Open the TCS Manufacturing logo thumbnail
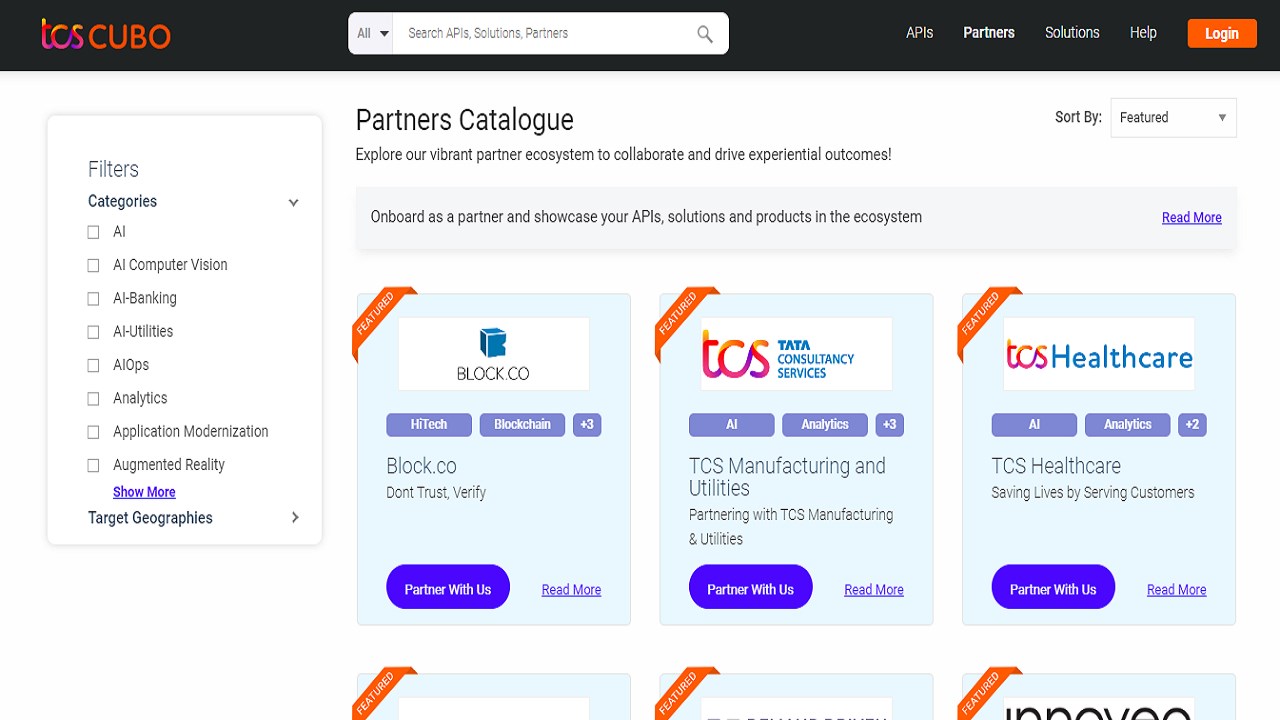The height and width of the screenshot is (720, 1280). click(x=796, y=354)
